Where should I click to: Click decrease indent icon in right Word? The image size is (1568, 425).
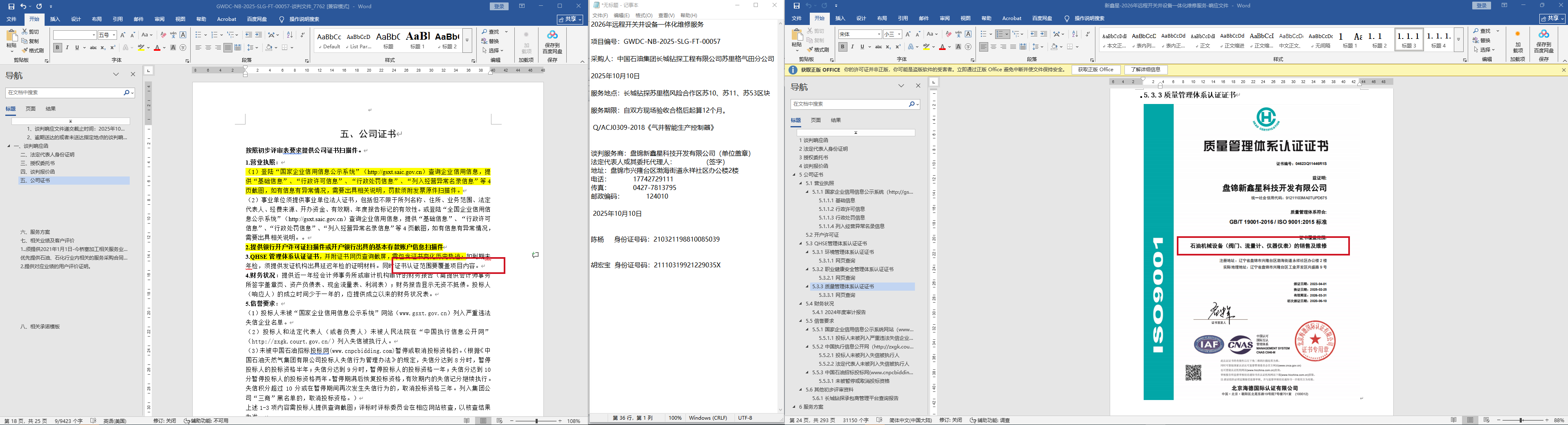pos(1034,34)
